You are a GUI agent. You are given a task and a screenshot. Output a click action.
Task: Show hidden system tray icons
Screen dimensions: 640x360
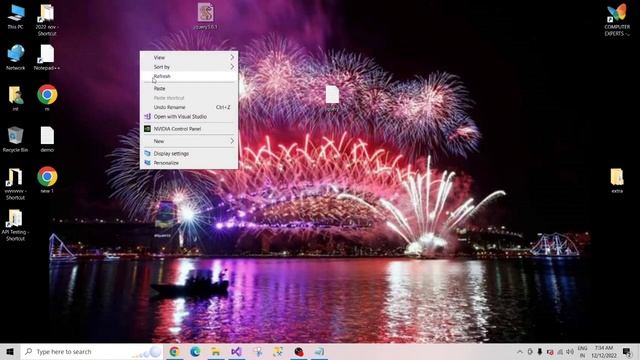520,351
